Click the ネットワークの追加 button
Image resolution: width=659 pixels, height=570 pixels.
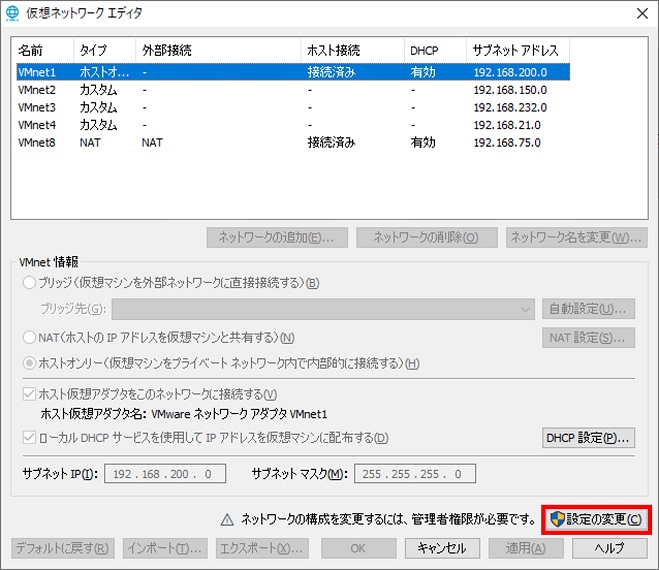click(276, 238)
